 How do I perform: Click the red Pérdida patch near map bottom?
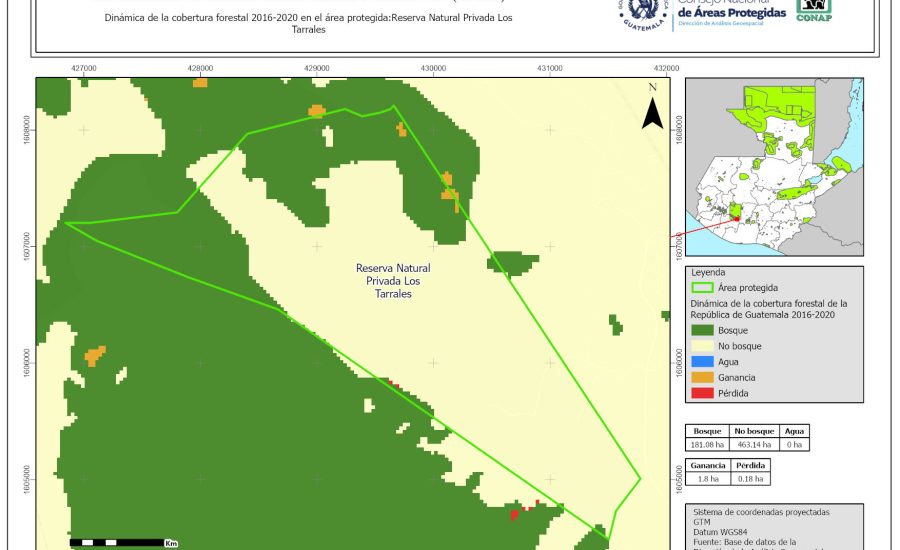(515, 514)
